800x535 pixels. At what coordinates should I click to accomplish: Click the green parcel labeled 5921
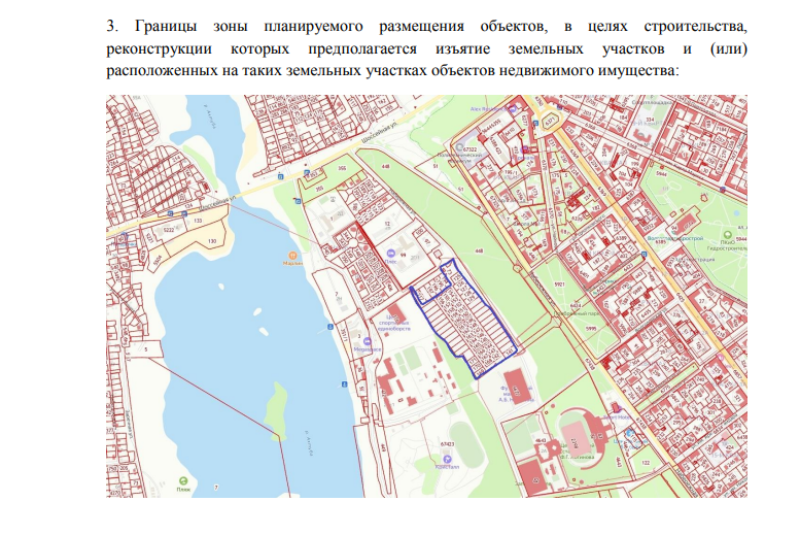coord(559,284)
